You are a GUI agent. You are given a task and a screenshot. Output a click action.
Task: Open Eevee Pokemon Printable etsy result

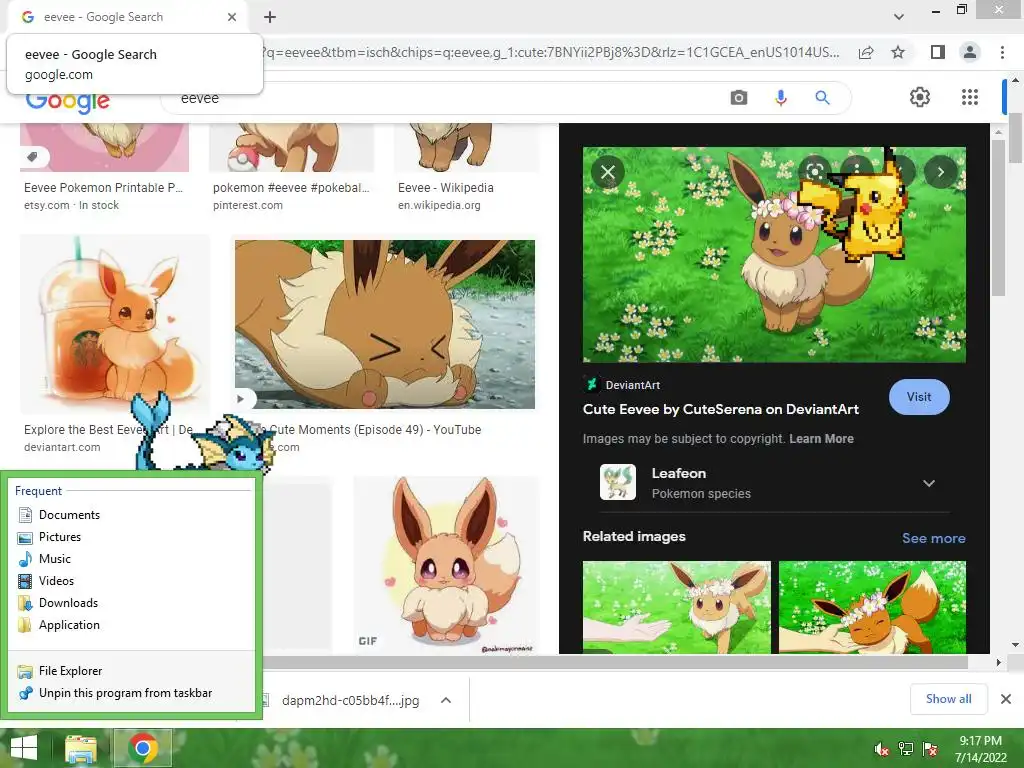(103, 187)
